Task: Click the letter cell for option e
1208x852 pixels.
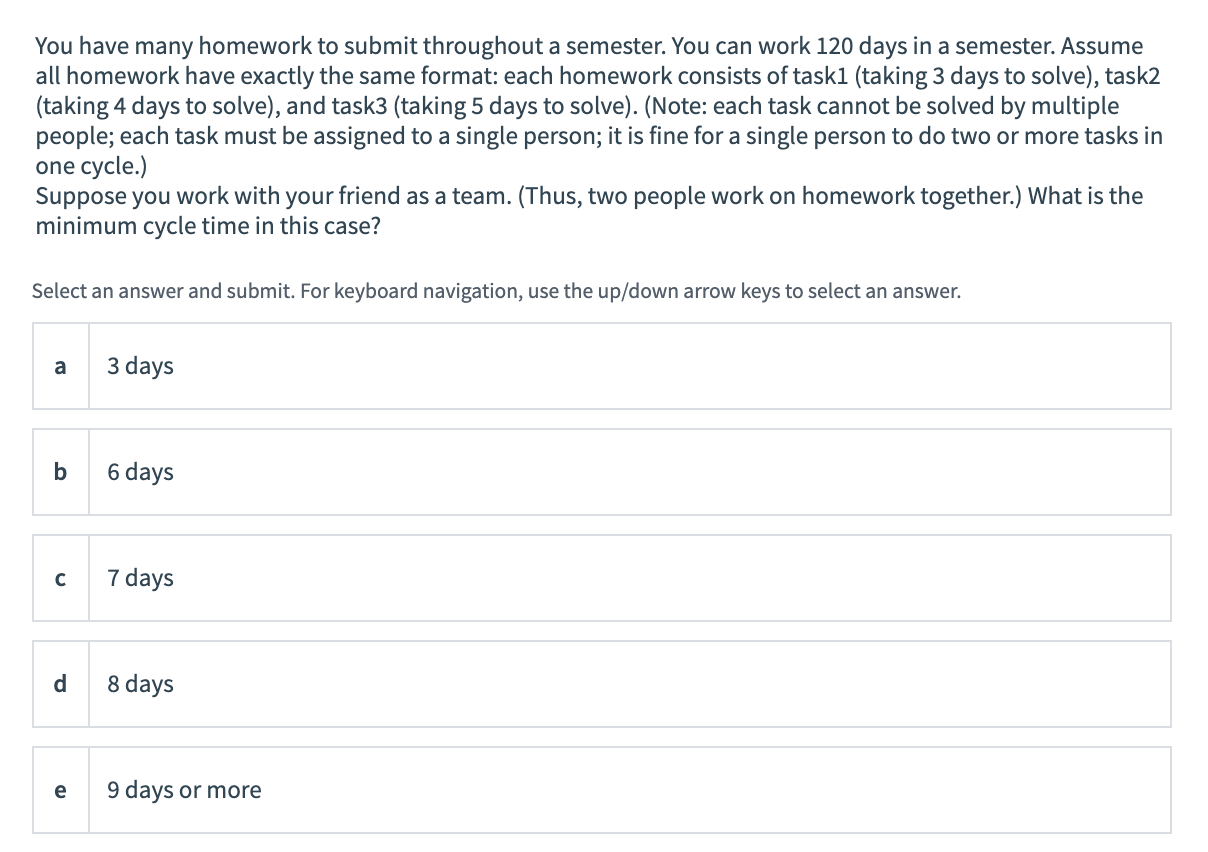Action: (60, 790)
